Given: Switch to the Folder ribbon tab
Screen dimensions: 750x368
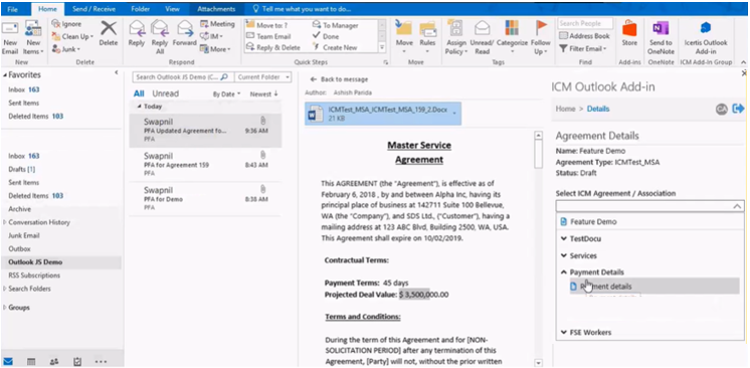Looking at the screenshot, I should click(x=140, y=9).
